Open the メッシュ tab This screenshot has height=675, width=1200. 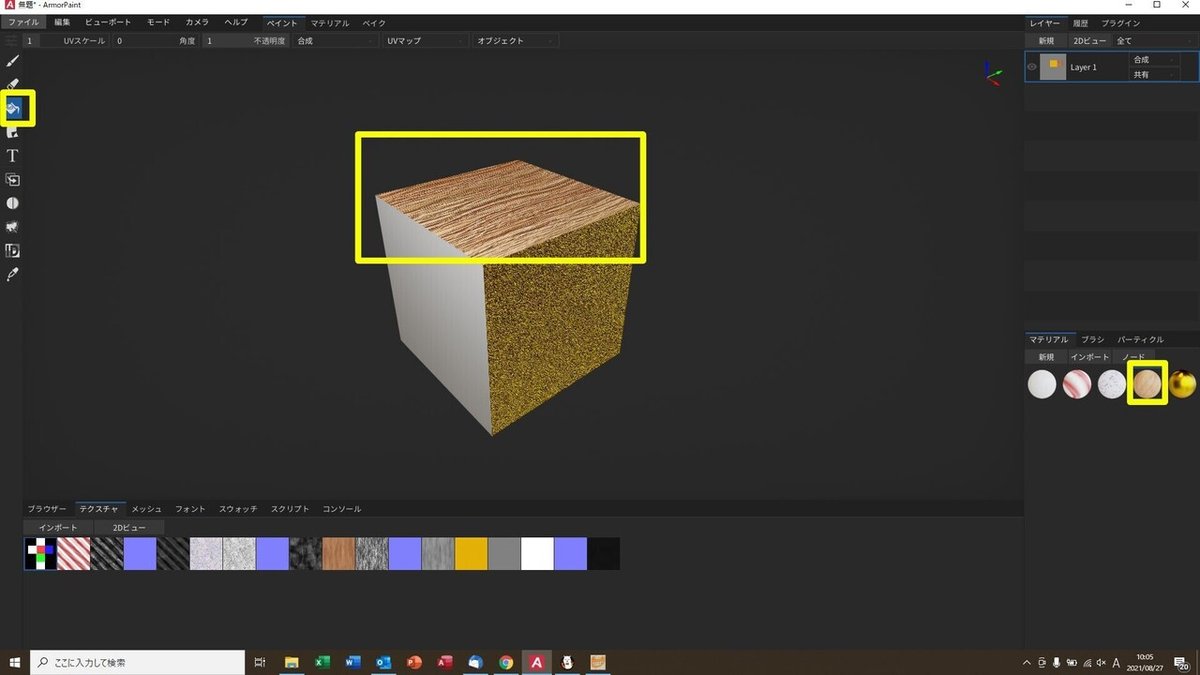147,509
